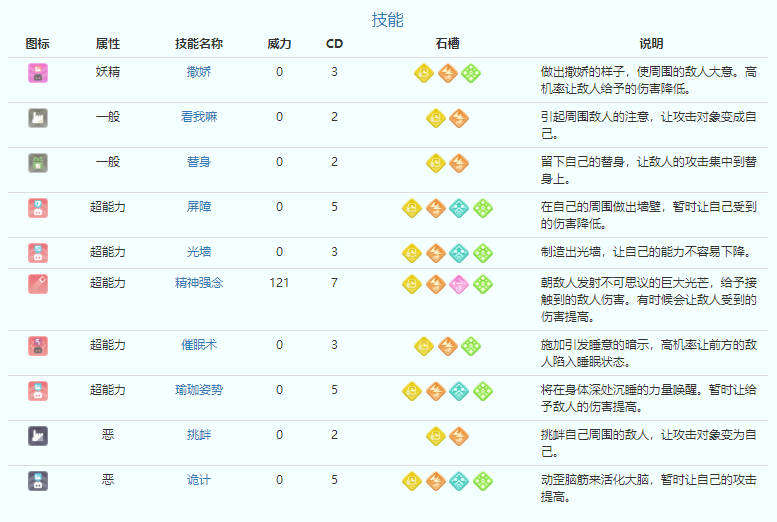Select the 催眠术 skill icon
Screen dimensions: 777x522
click(x=38, y=346)
